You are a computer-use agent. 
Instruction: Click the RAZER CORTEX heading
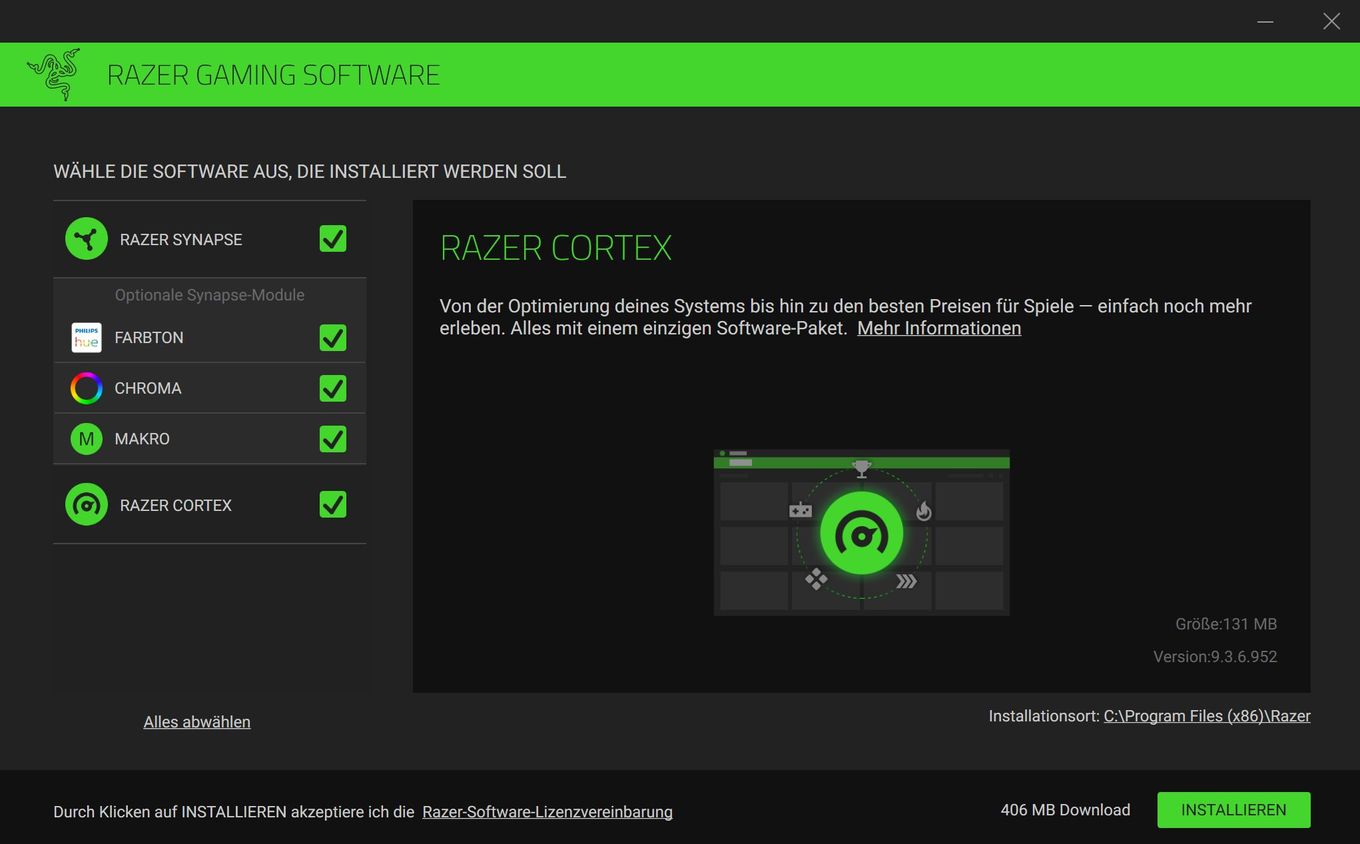point(556,248)
